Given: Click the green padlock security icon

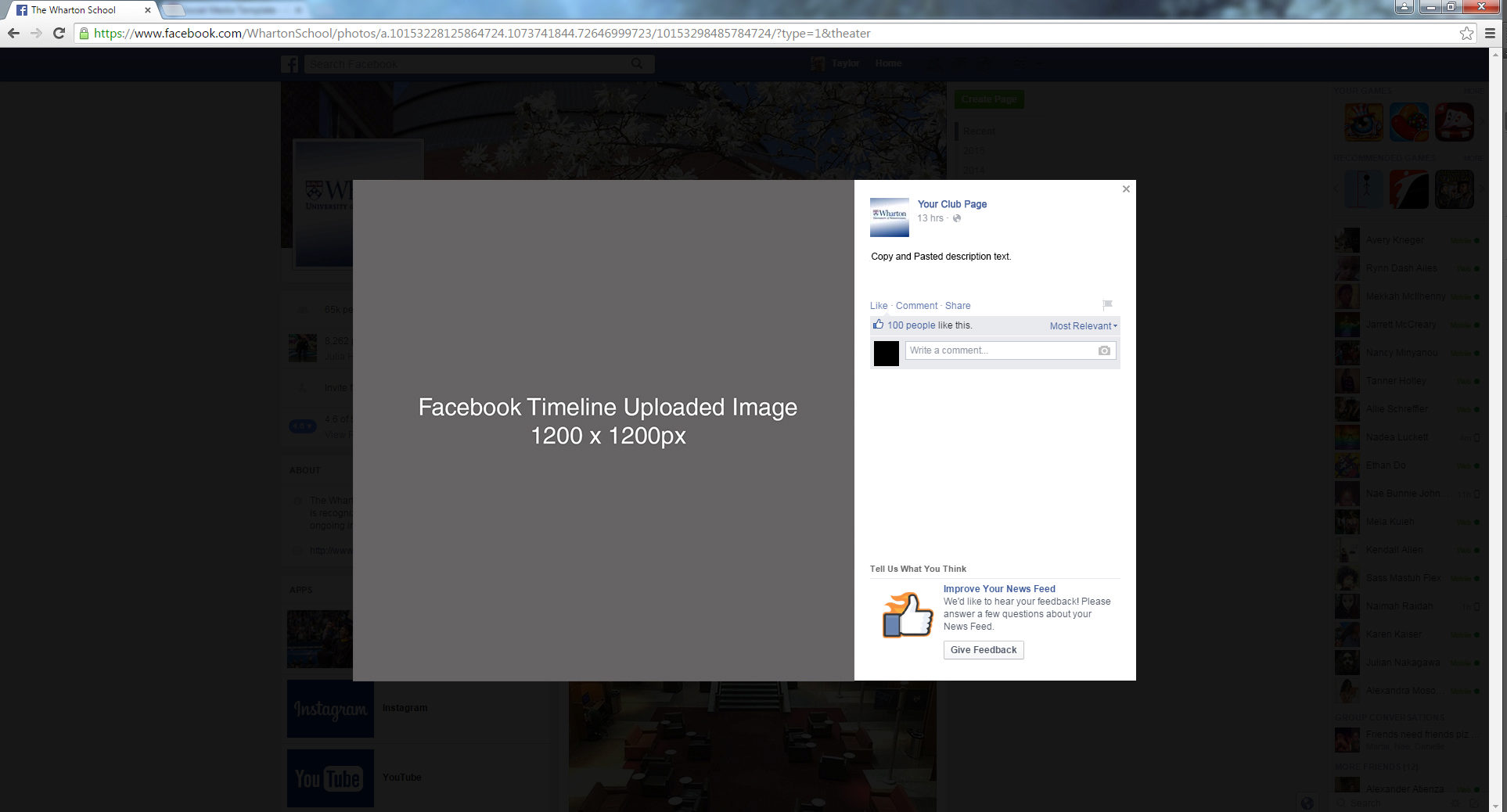Looking at the screenshot, I should point(84,33).
